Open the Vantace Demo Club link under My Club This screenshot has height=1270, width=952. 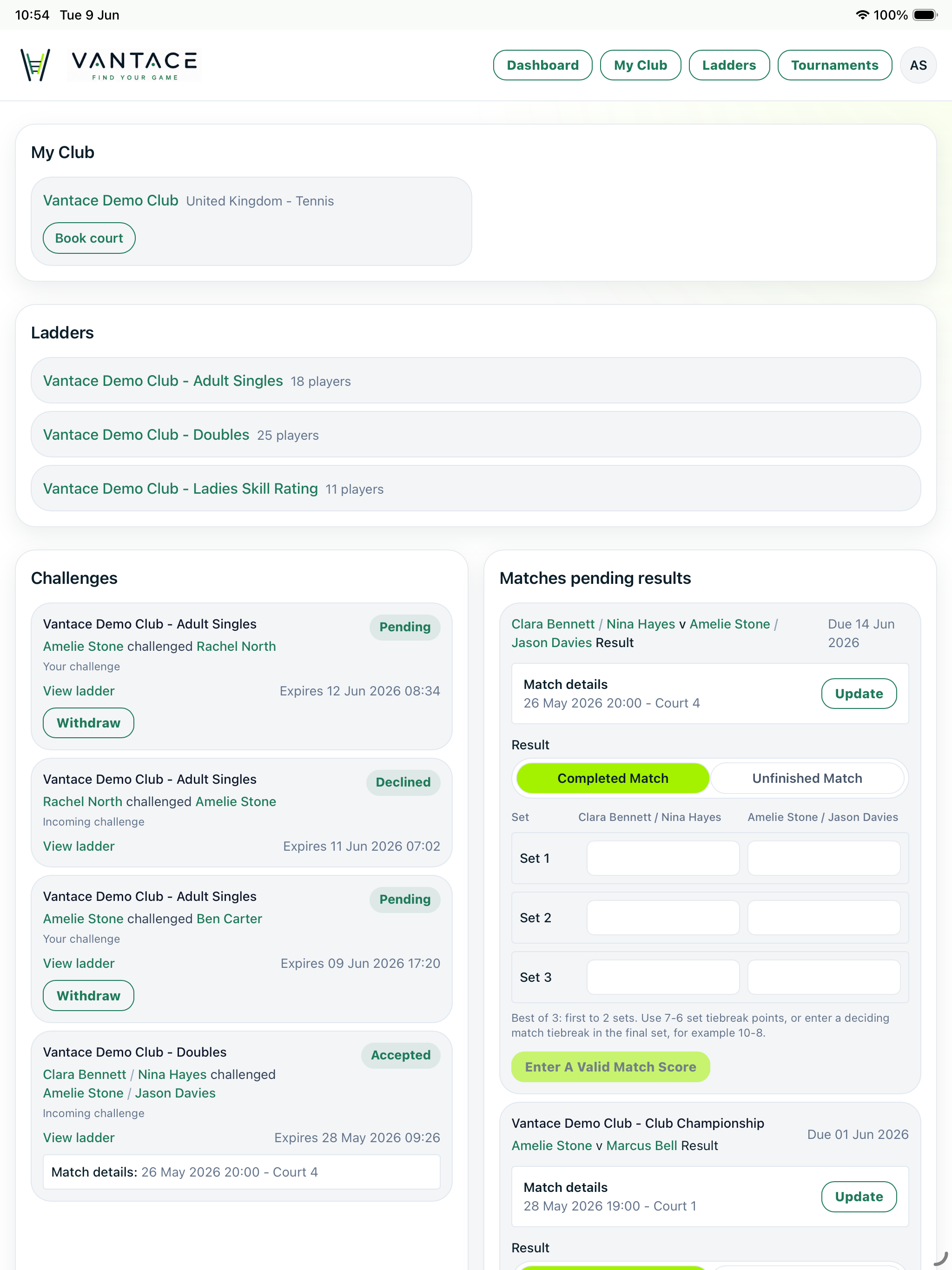[x=111, y=200]
